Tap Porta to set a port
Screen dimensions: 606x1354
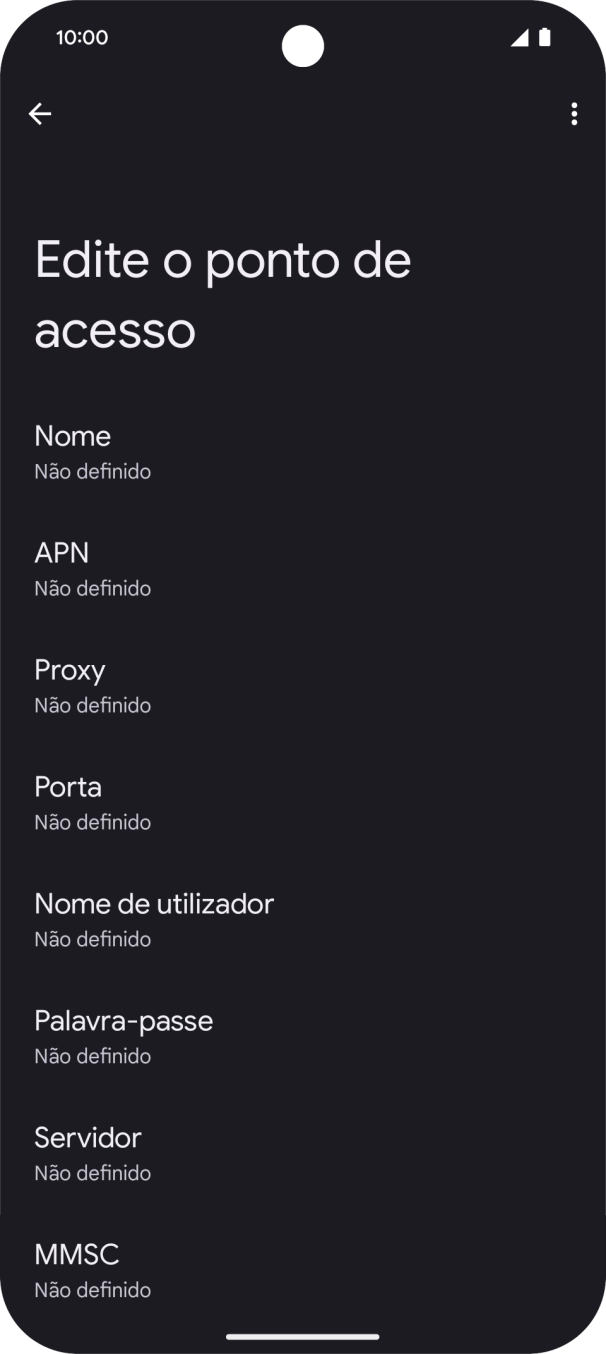(x=303, y=802)
